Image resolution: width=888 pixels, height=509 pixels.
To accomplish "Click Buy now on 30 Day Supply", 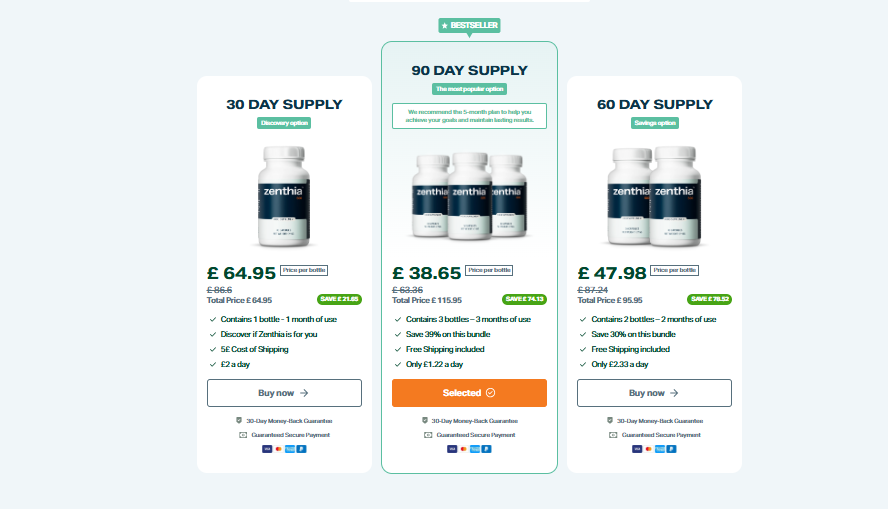I will 284,393.
